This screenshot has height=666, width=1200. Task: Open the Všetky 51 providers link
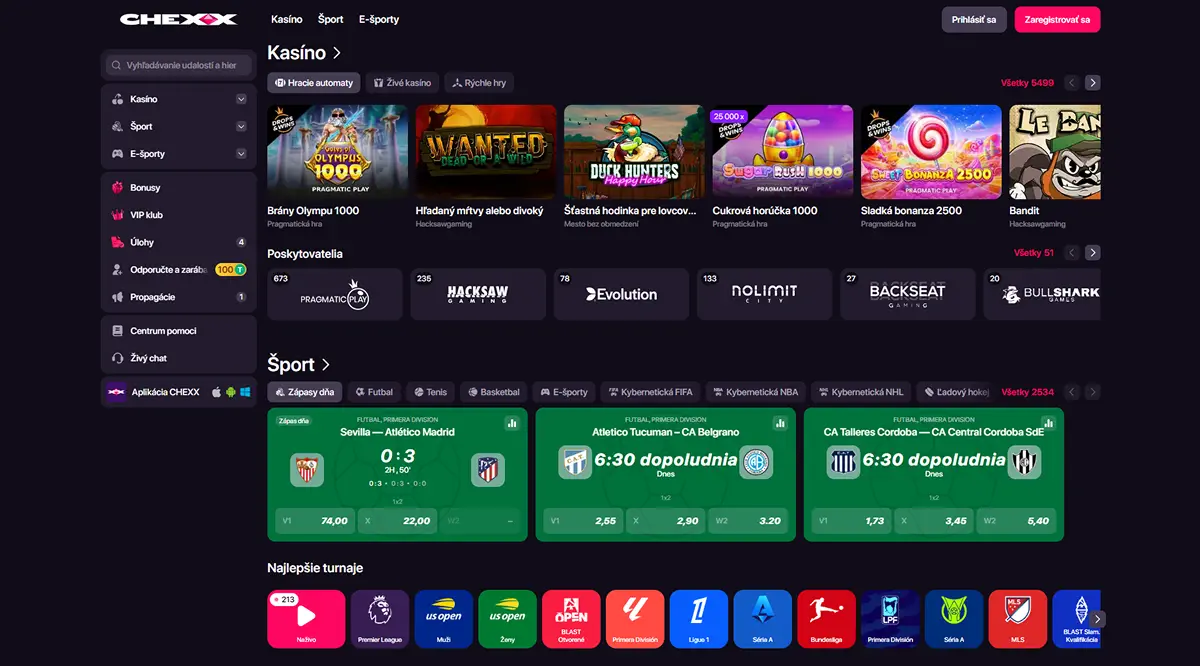pos(1034,253)
